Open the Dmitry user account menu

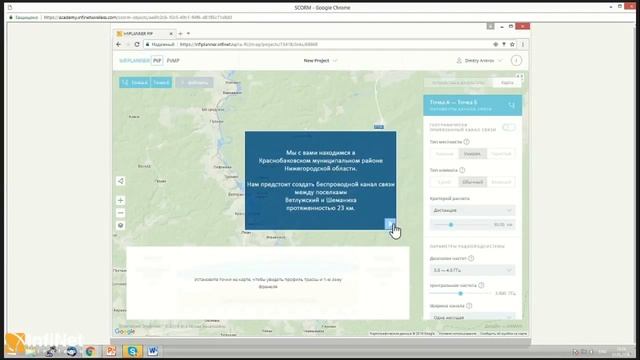coord(479,60)
